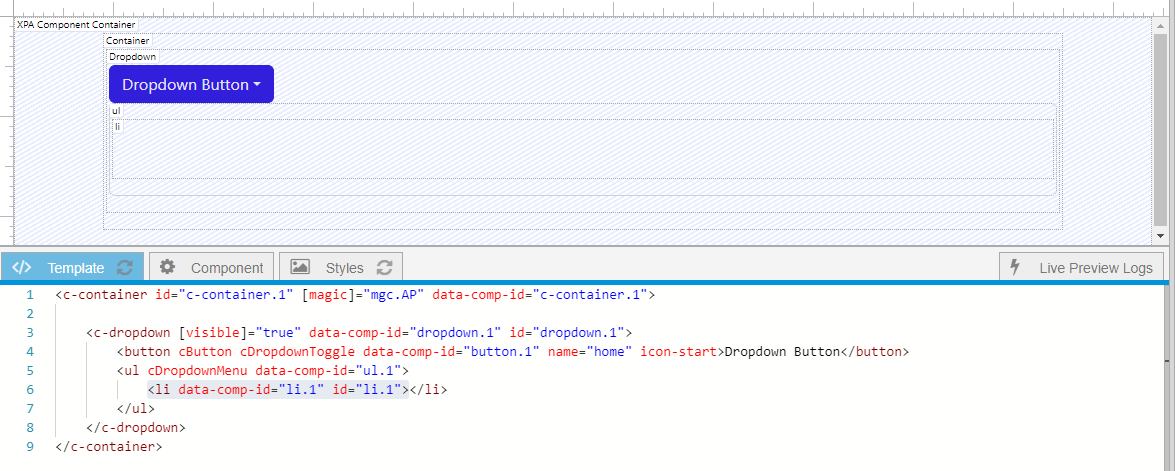Click the empty li box in the designer
Viewport: 1175px width, 471px height.
[x=583, y=148]
